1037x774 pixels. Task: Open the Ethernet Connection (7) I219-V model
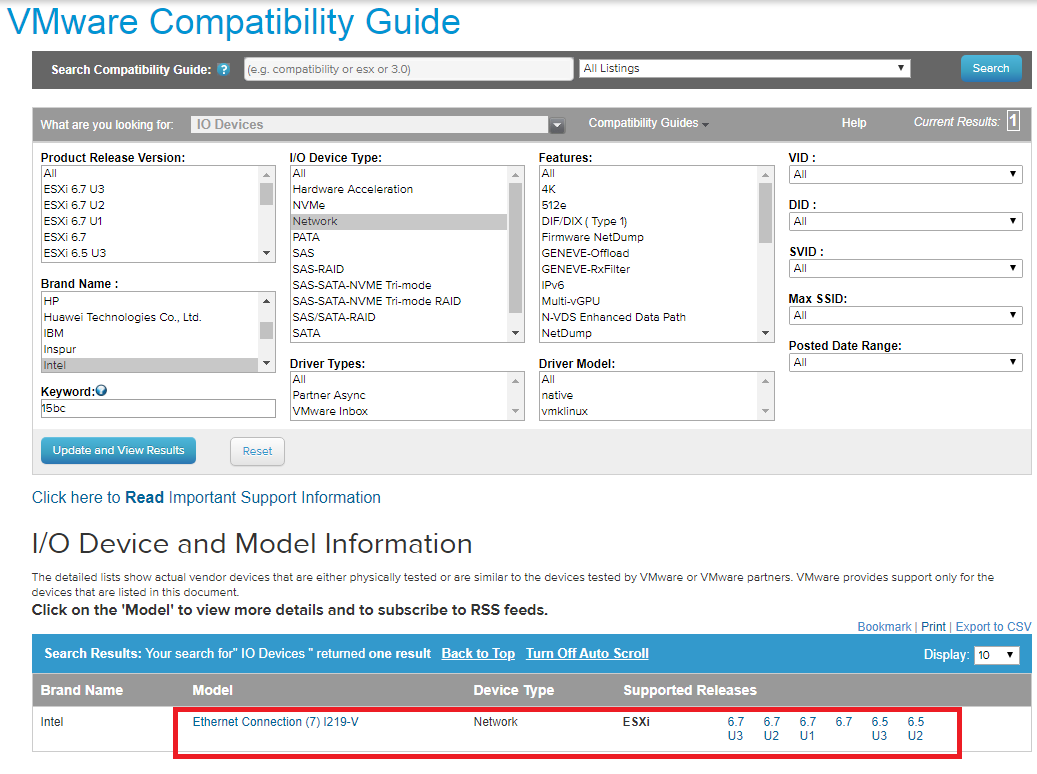276,722
